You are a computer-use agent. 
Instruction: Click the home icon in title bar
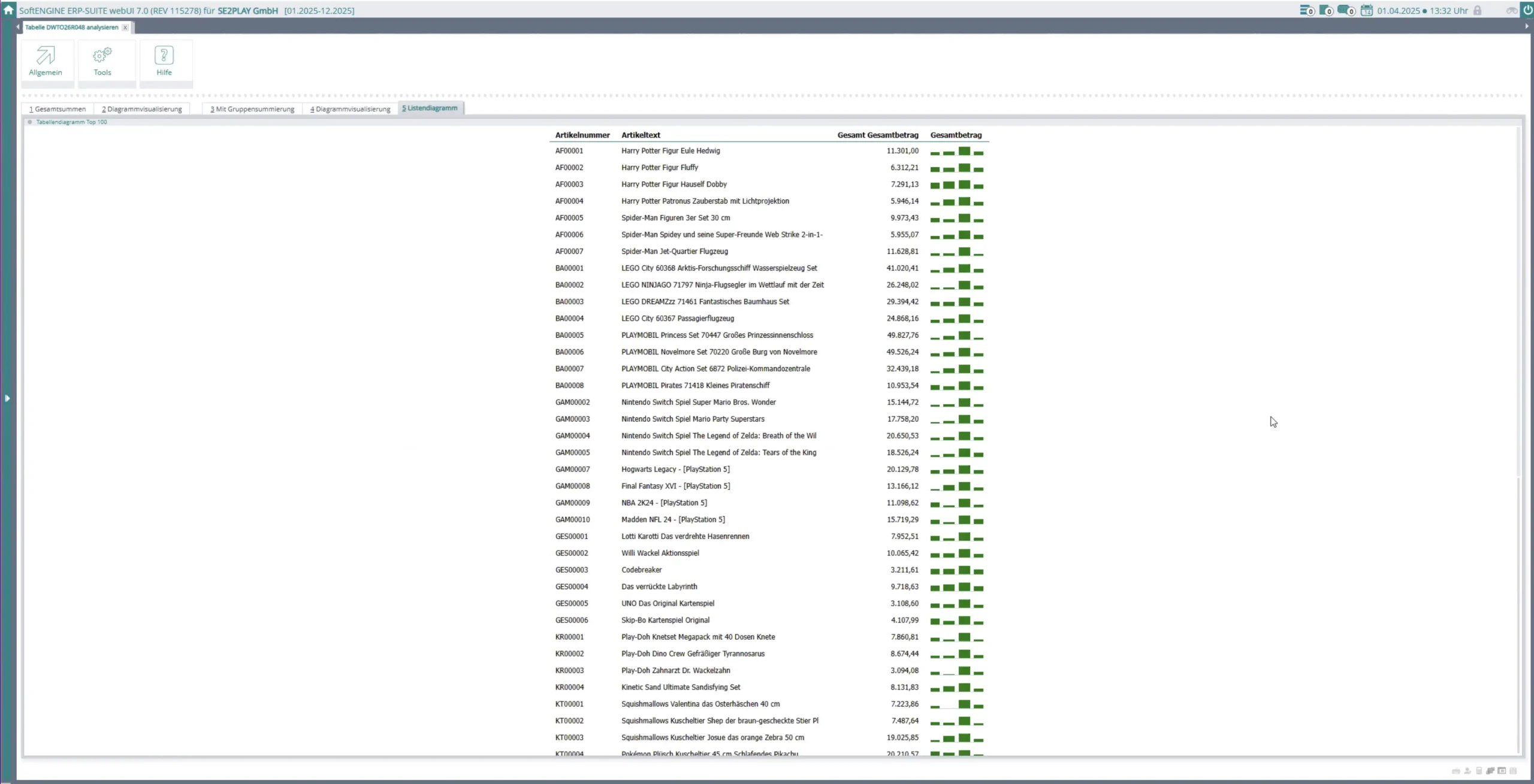(8, 10)
